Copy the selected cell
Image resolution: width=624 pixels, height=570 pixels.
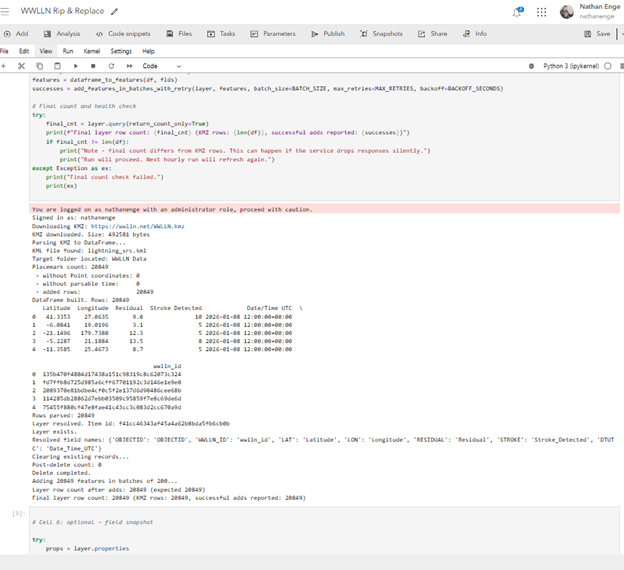coord(39,66)
